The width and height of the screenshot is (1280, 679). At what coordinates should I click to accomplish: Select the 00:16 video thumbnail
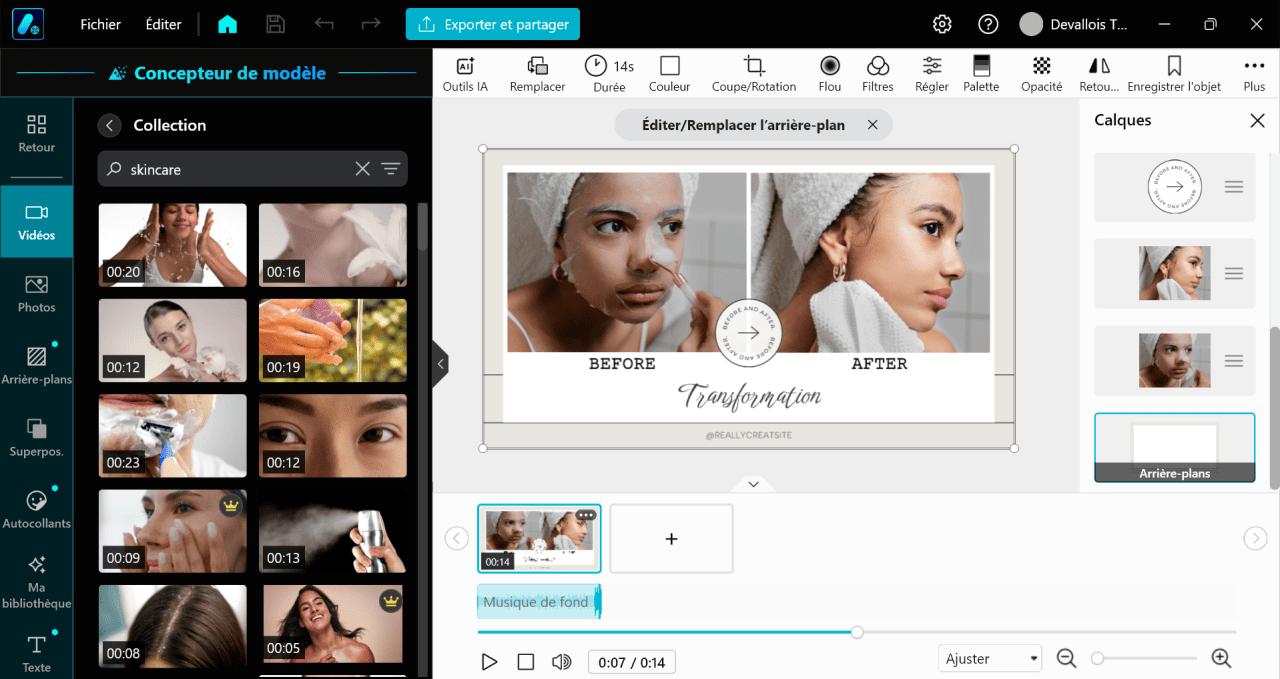tap(333, 245)
